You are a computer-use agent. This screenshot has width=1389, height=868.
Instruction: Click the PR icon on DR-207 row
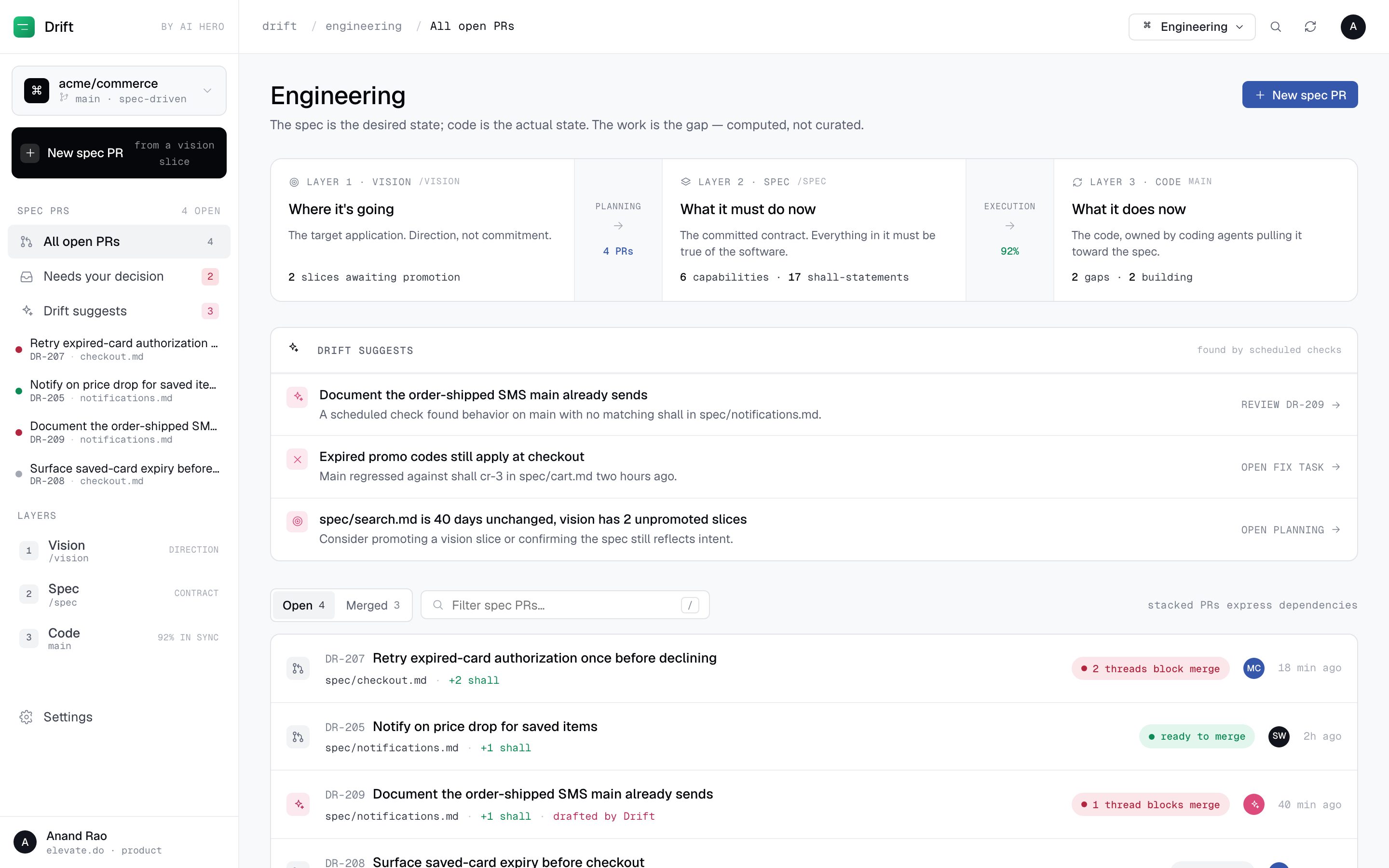pos(298,668)
